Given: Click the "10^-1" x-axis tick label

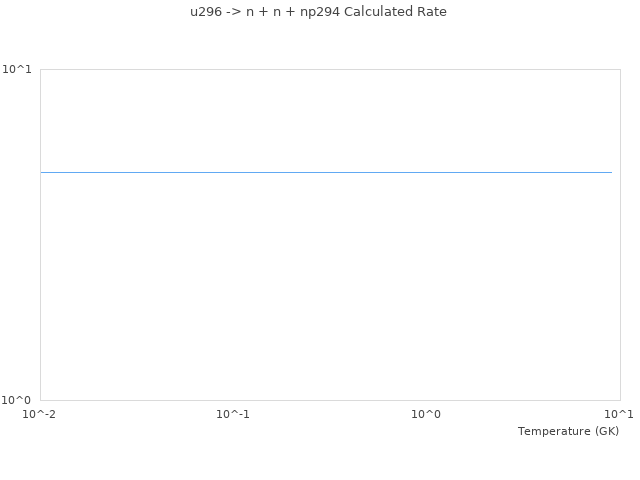Looking at the screenshot, I should 233,414.
